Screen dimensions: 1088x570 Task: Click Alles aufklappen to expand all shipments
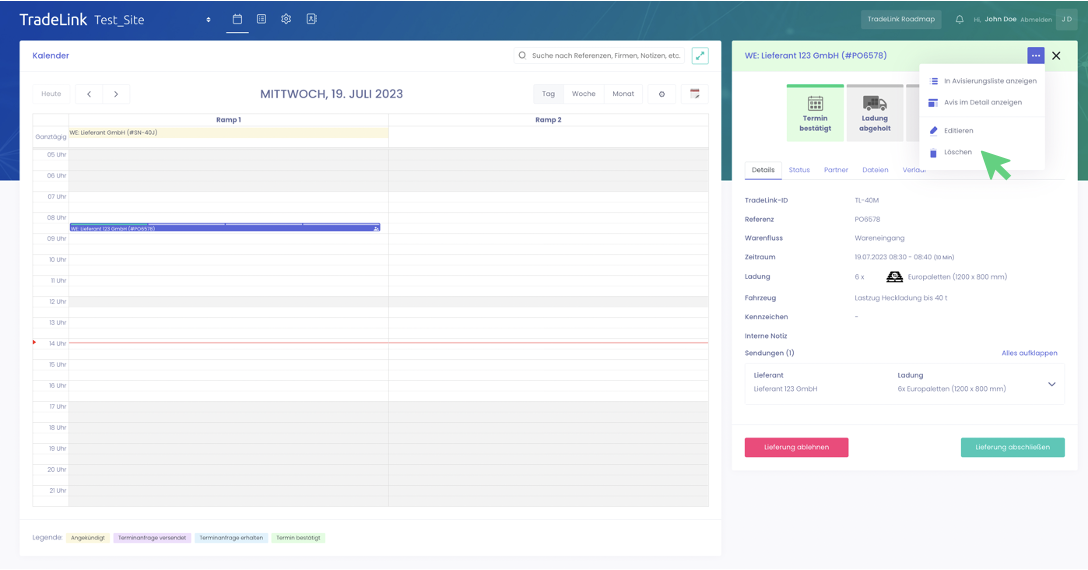[1029, 353]
